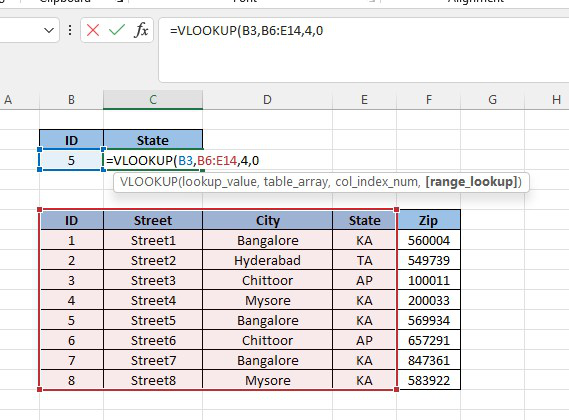Select the State header in the data table
This screenshot has width=569, height=420.
coord(364,220)
